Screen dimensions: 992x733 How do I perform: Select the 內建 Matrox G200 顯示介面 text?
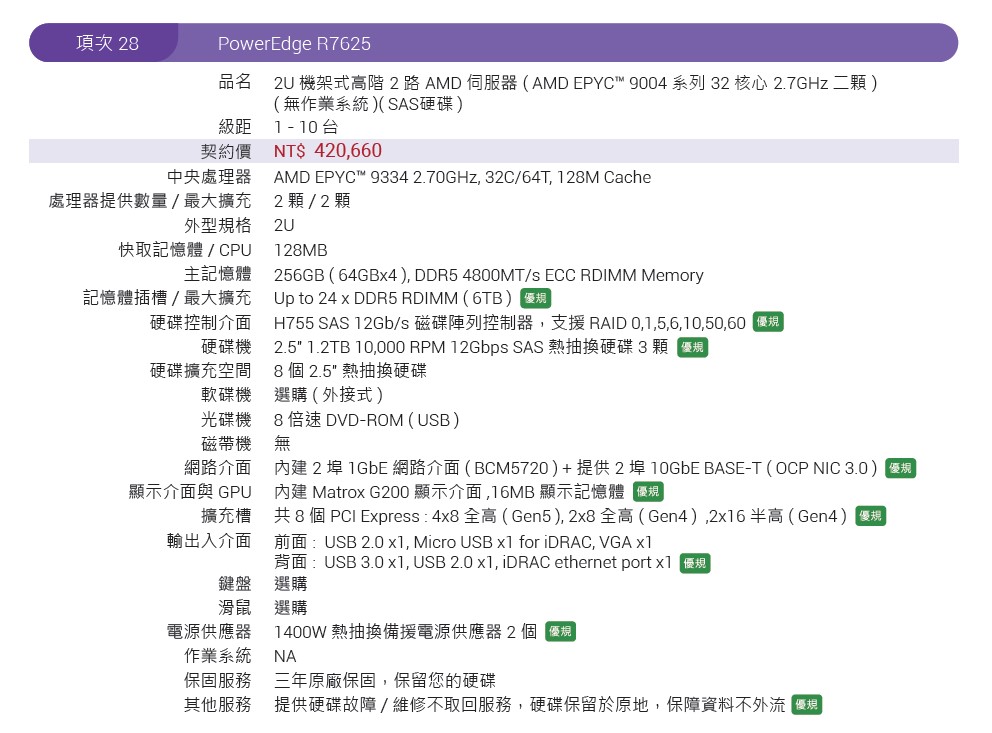pyautogui.click(x=449, y=492)
